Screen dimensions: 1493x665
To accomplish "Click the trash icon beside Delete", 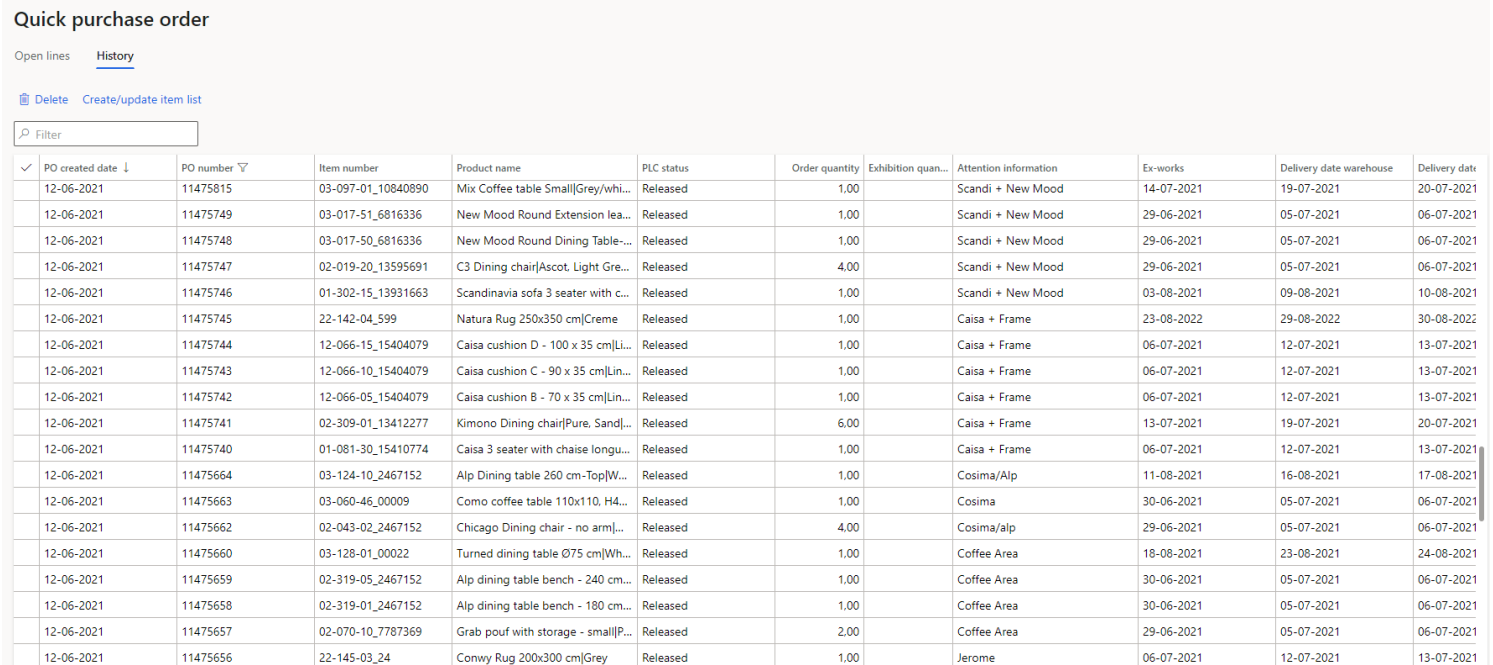I will [24, 100].
